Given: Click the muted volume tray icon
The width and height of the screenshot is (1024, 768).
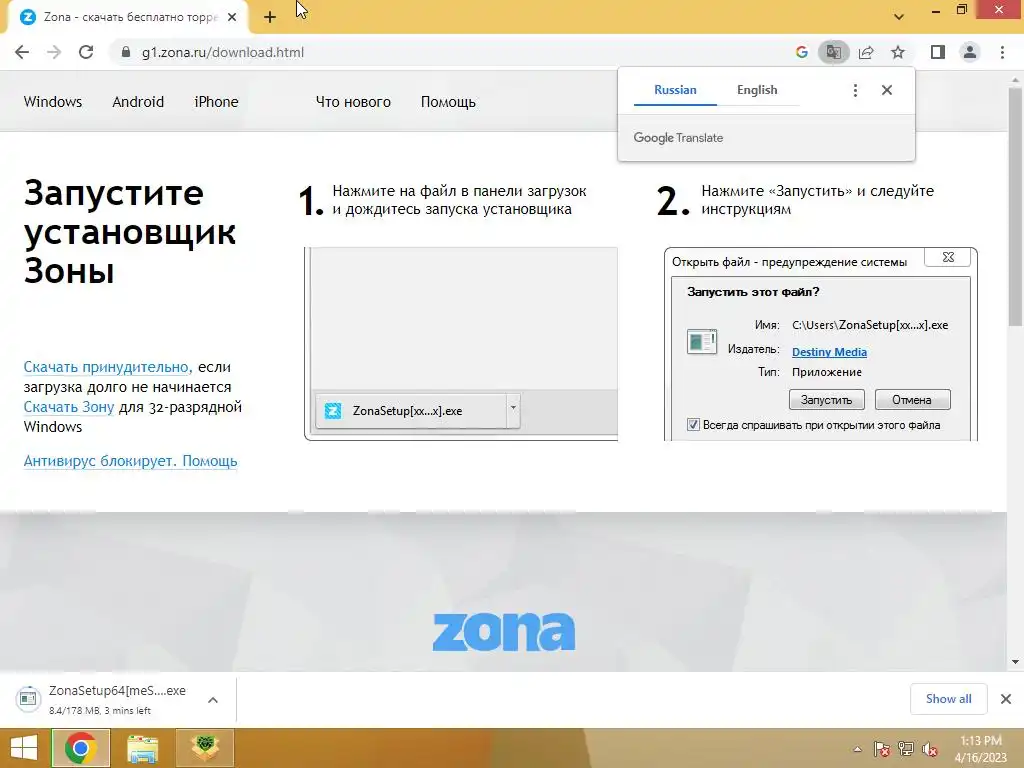Looking at the screenshot, I should tap(930, 749).
